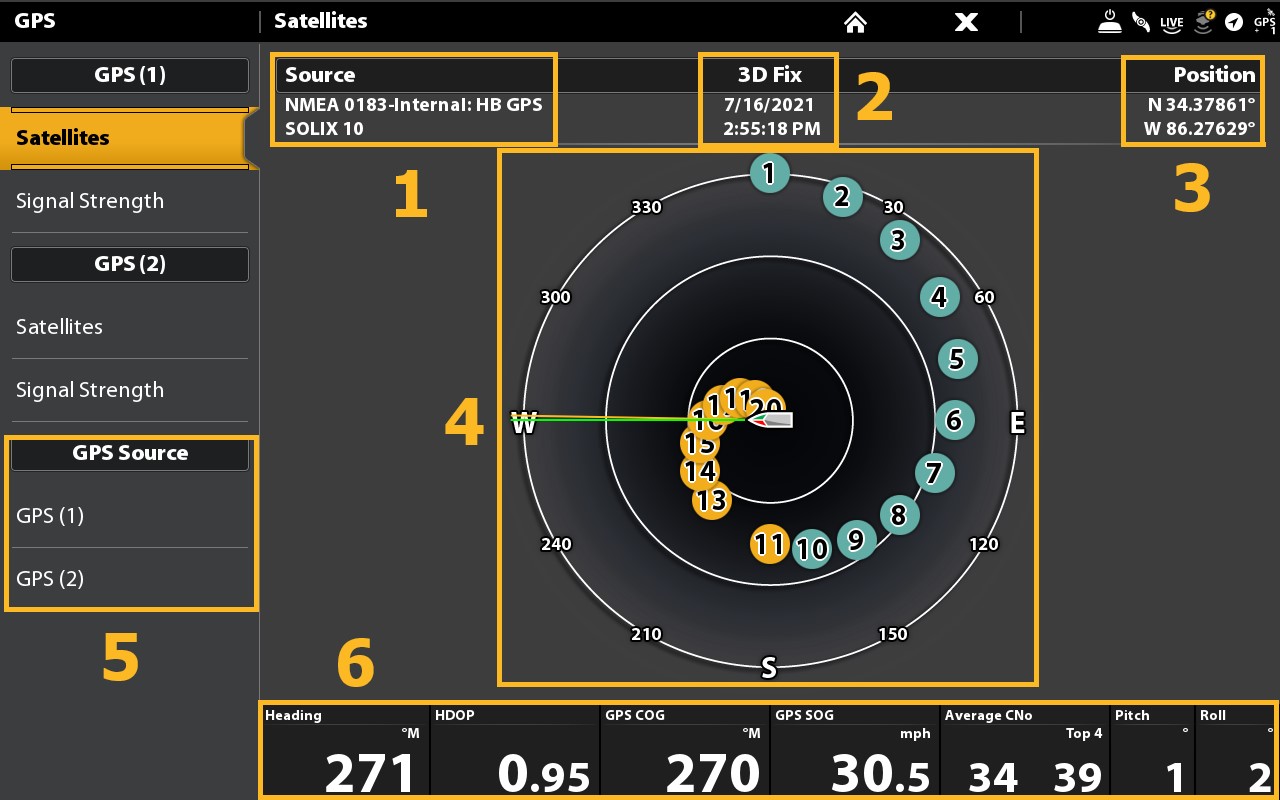Select teal satellite 10 on sky chart
Screen dimensions: 1280x800
coord(811,548)
